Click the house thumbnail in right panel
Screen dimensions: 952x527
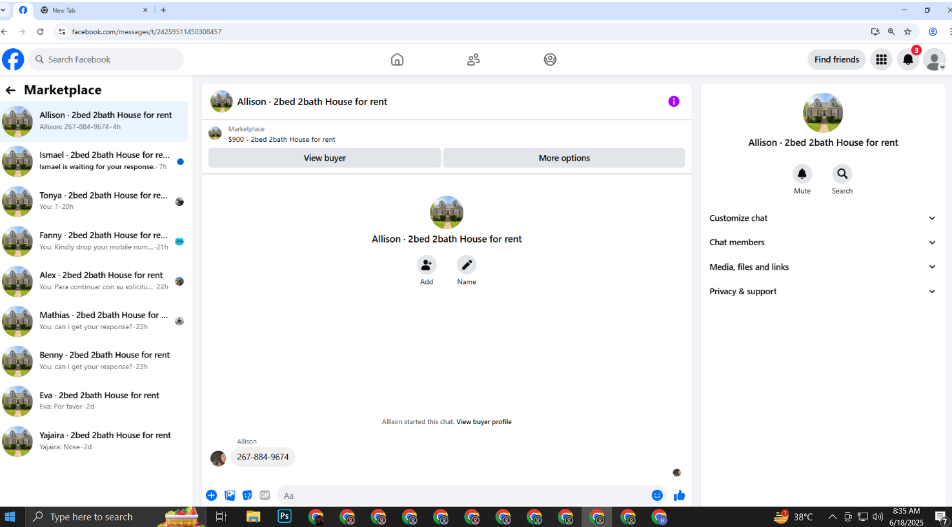coord(823,113)
